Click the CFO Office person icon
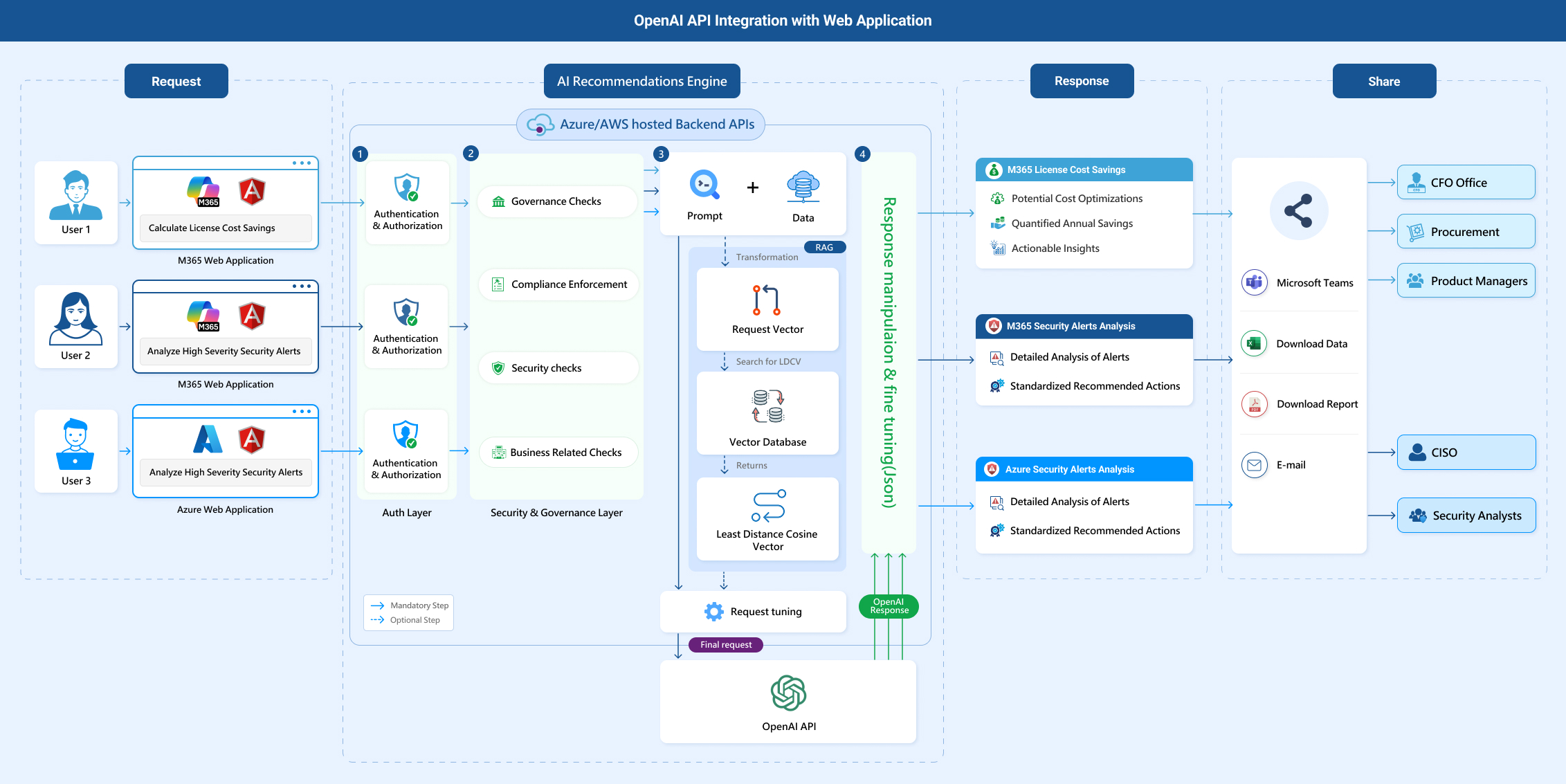 click(x=1417, y=183)
